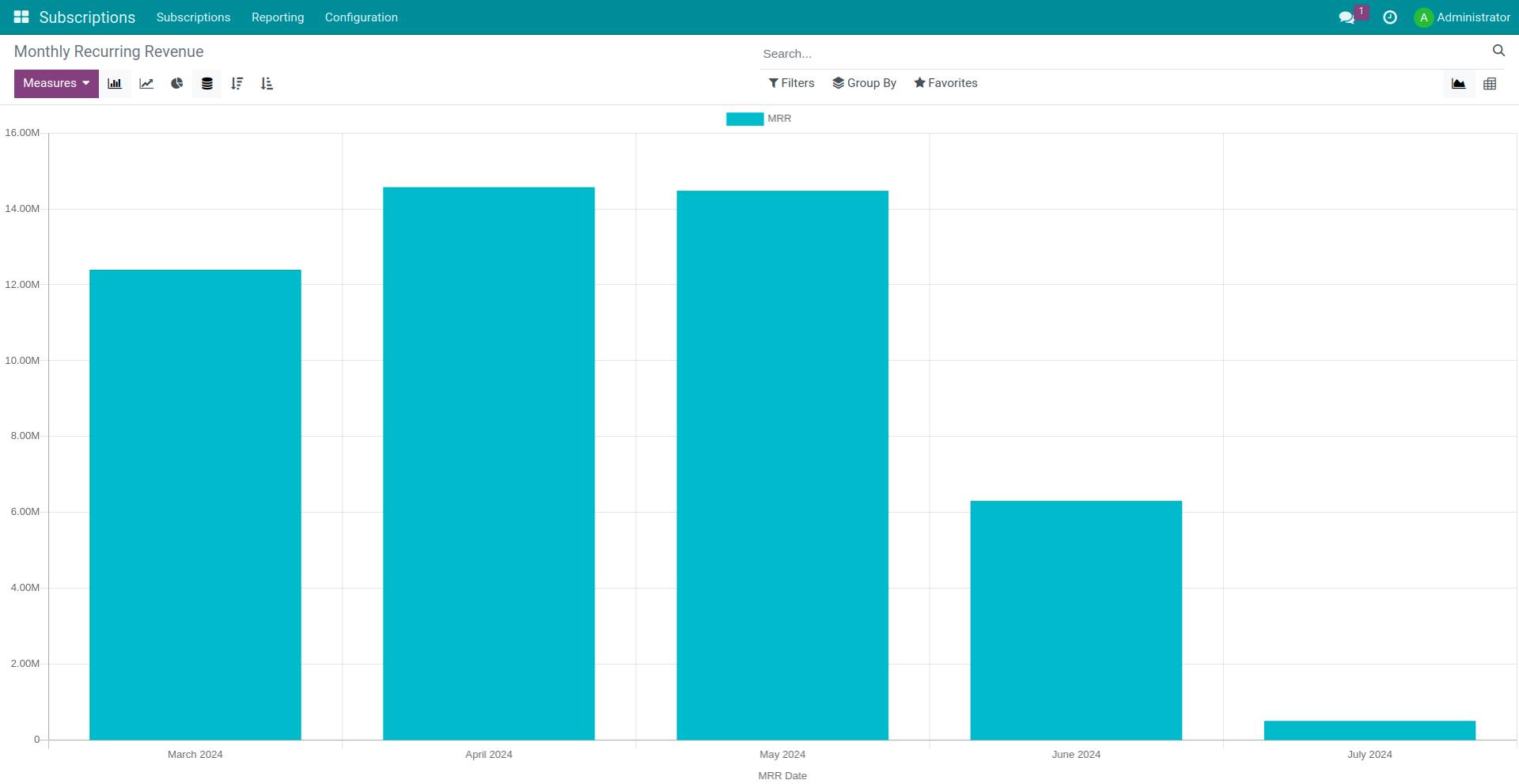Viewport: 1519px width, 784px height.
Task: Open the activities clock icon
Action: [1389, 17]
